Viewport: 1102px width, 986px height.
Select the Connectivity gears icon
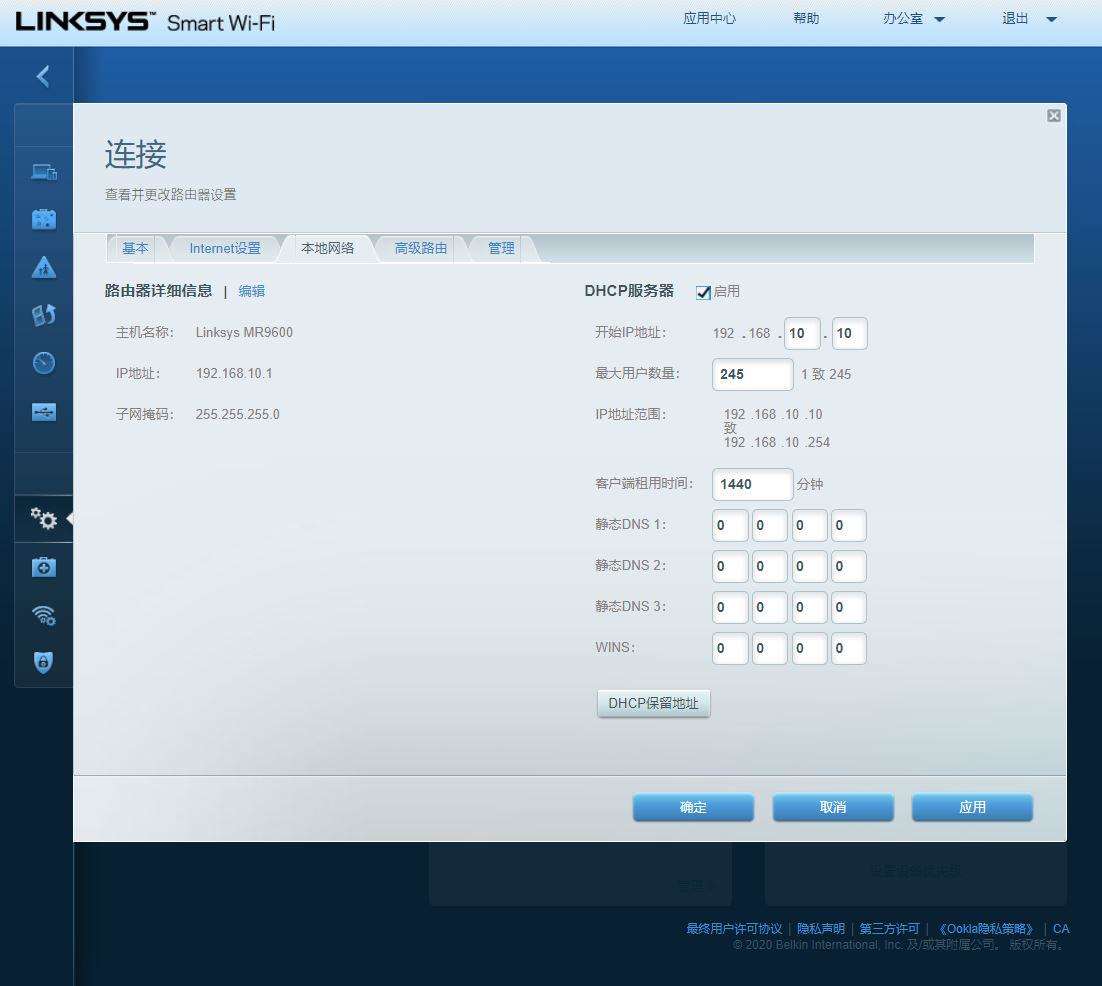pos(44,519)
